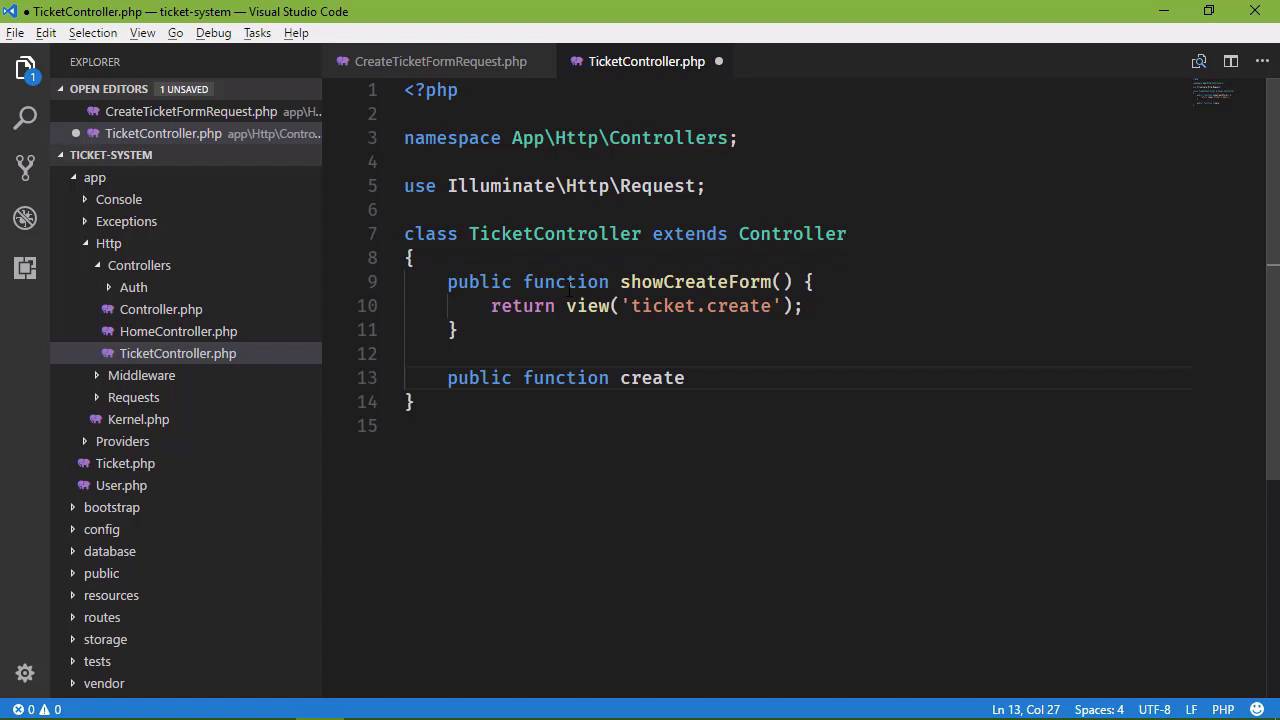The image size is (1280, 720).
Task: Expand the Providers folder
Action: (85, 441)
